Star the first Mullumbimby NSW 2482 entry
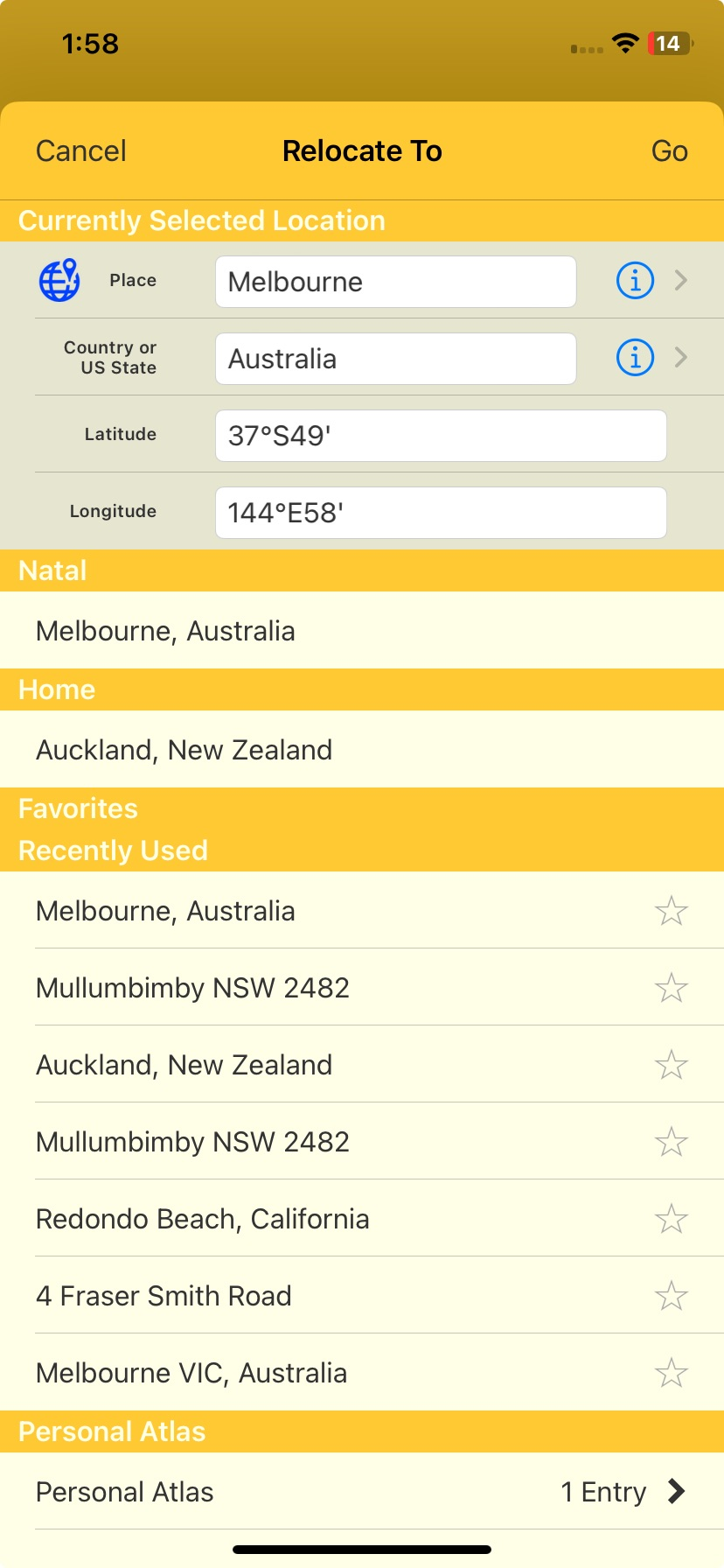The width and height of the screenshot is (724, 1568). pos(671,988)
